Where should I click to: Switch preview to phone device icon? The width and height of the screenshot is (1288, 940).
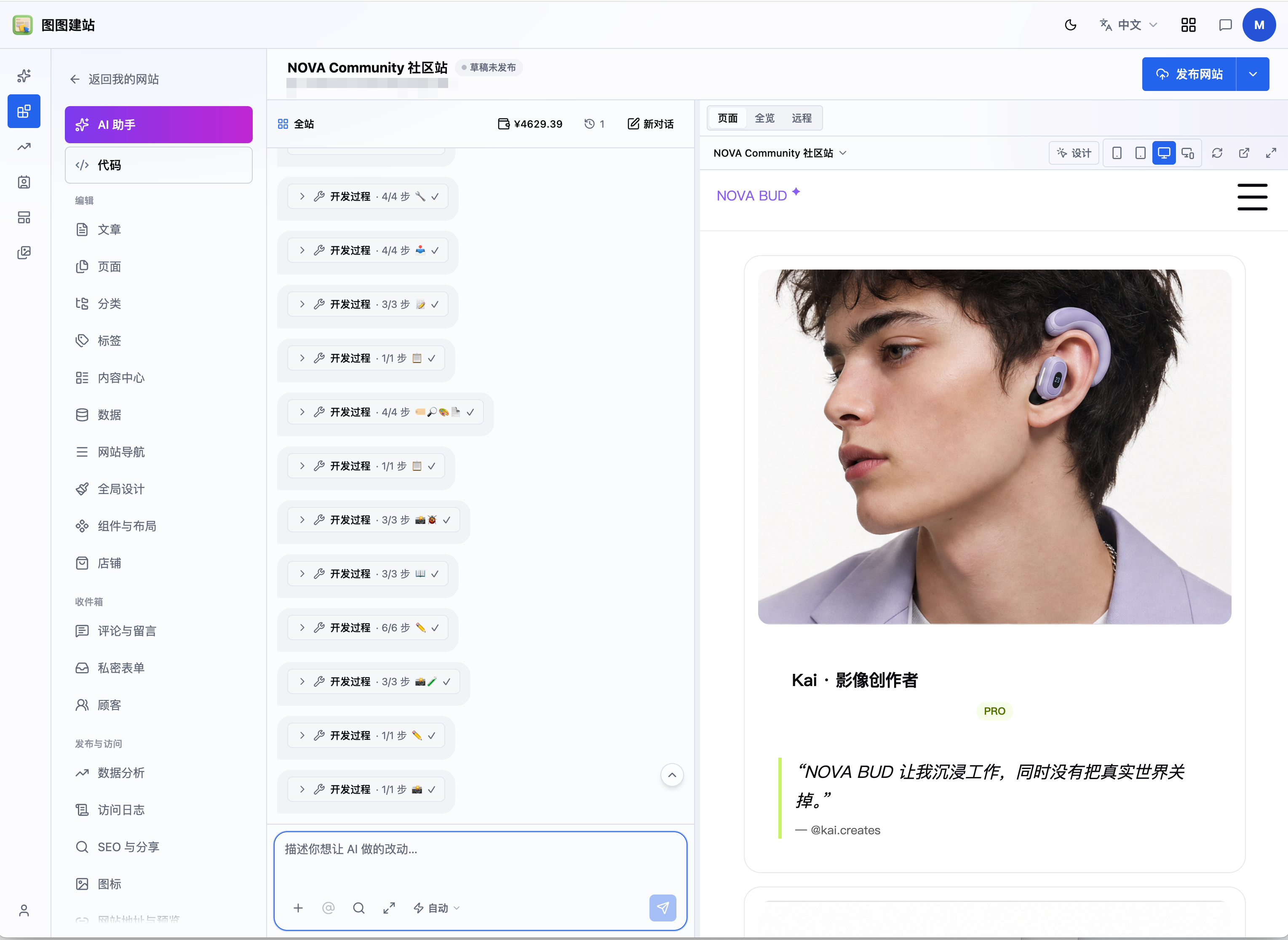[x=1117, y=153]
